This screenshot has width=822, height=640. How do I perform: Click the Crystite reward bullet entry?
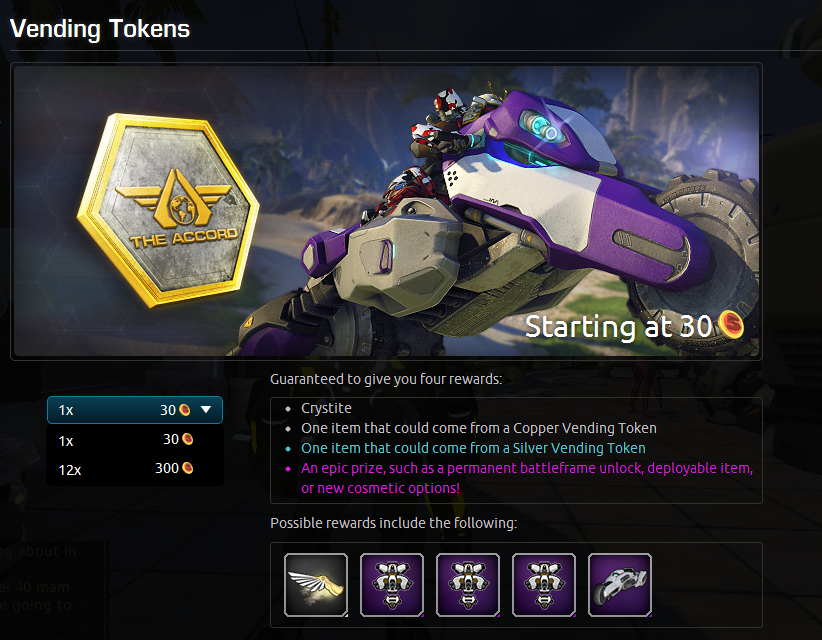326,408
